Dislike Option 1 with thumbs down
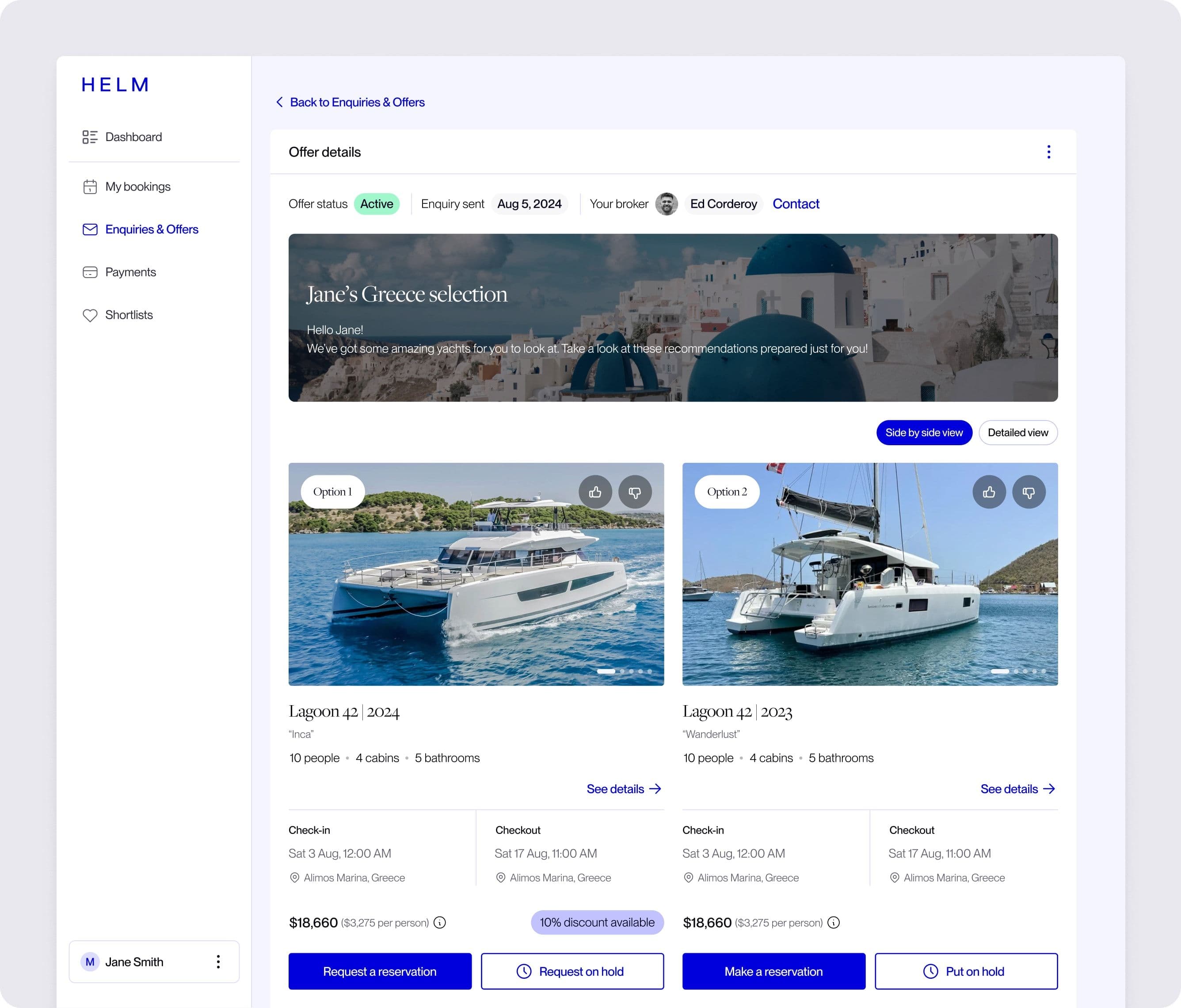 pos(634,492)
